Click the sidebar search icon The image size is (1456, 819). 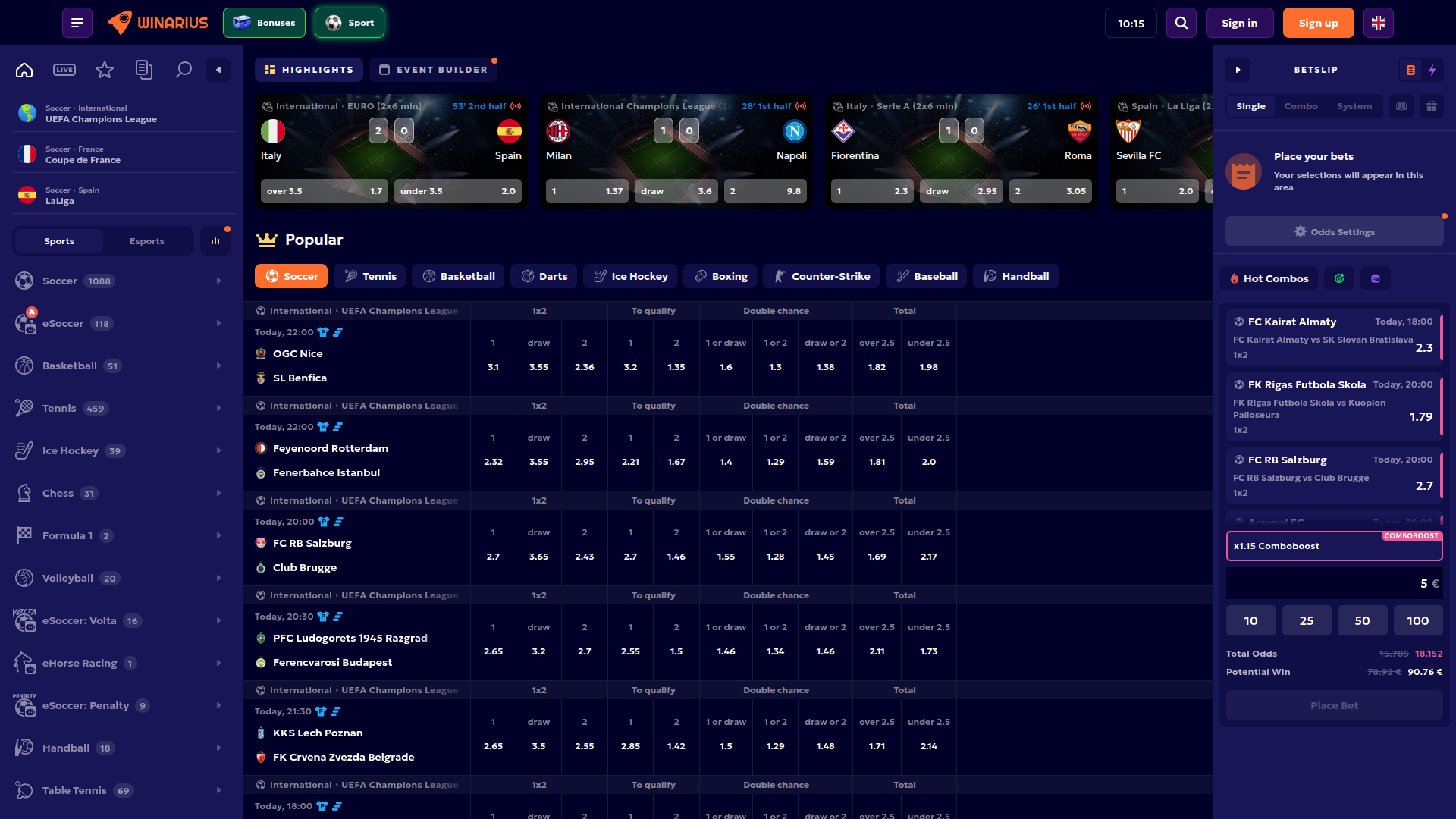tap(184, 69)
